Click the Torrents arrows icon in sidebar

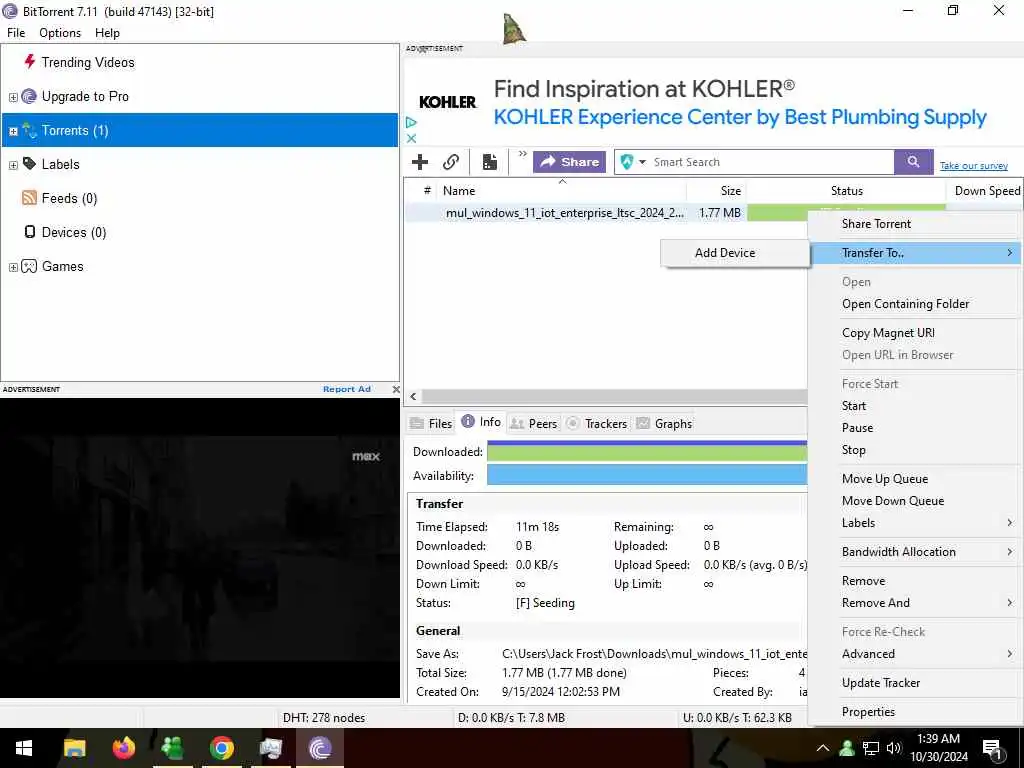pyautogui.click(x=29, y=130)
